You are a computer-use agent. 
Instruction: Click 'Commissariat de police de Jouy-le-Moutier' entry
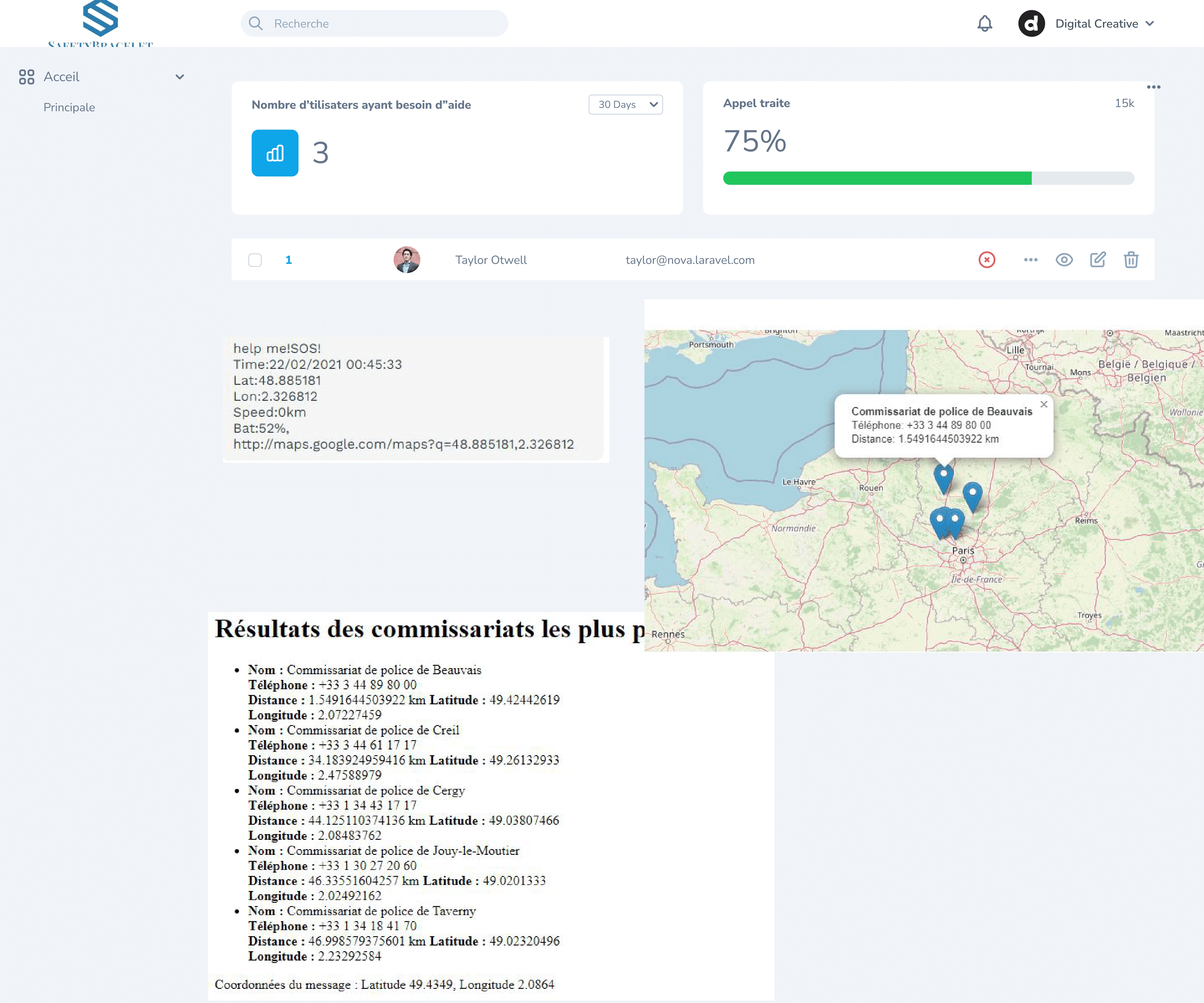pyautogui.click(x=402, y=850)
